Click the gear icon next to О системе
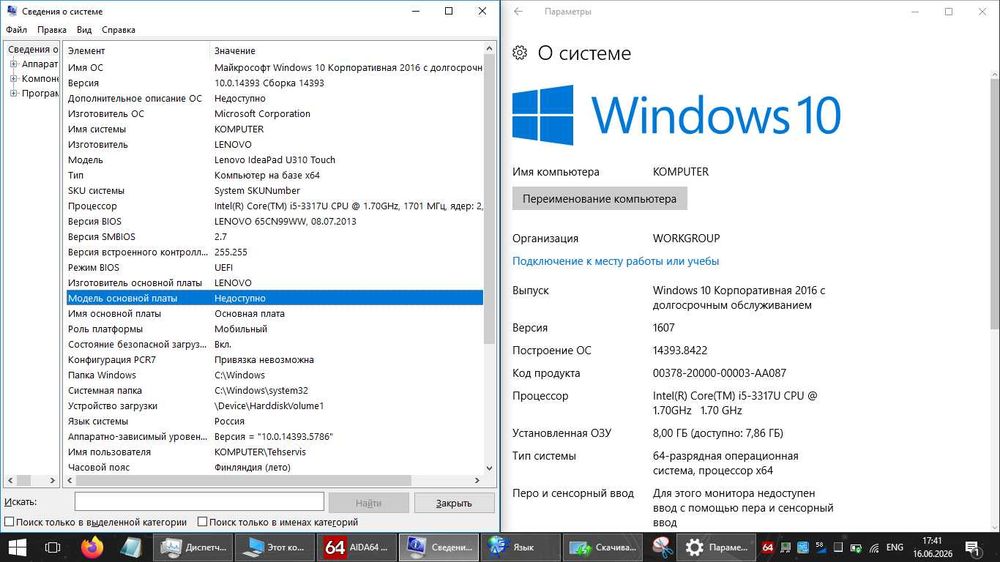The height and width of the screenshot is (562, 1000). 520,53
